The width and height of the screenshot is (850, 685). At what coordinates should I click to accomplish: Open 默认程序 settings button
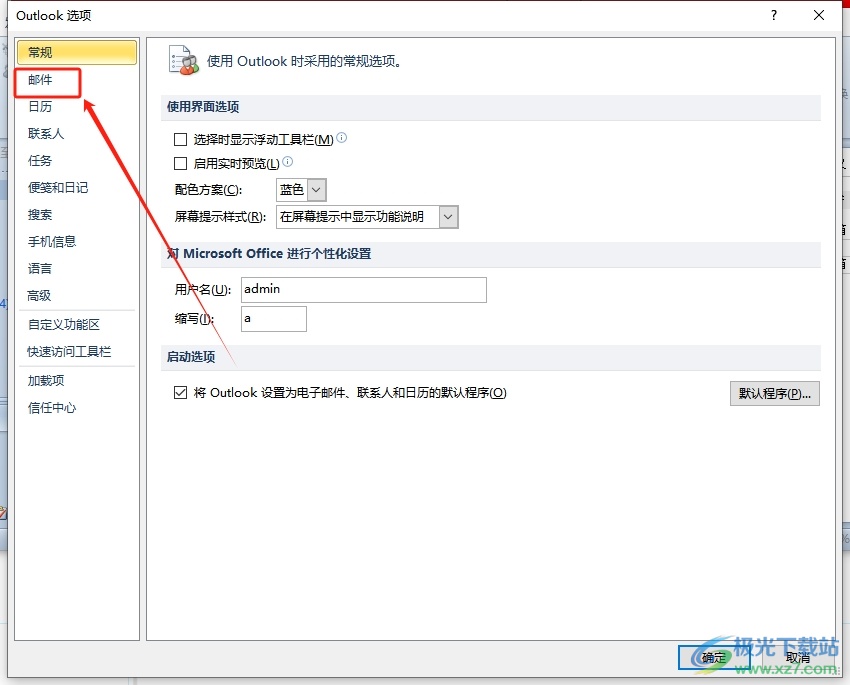coord(775,393)
